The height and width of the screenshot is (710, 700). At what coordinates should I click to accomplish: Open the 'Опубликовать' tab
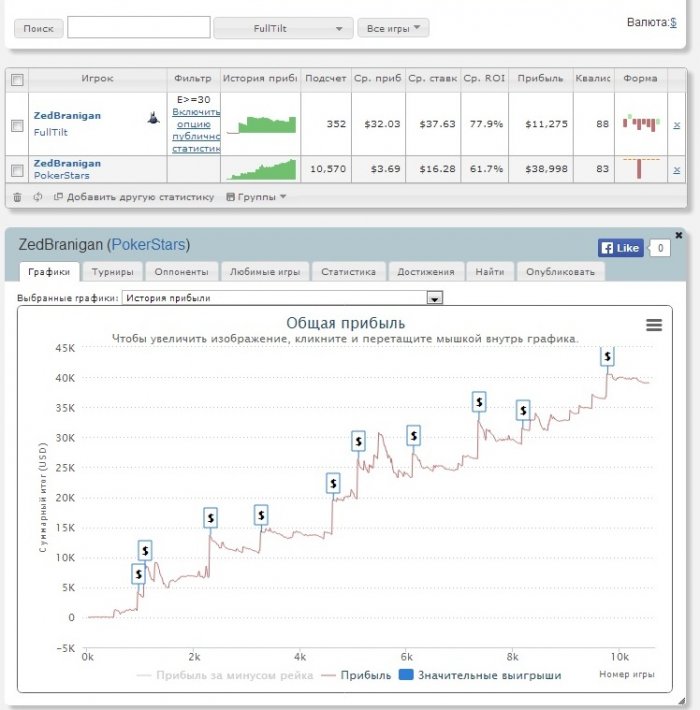(561, 272)
